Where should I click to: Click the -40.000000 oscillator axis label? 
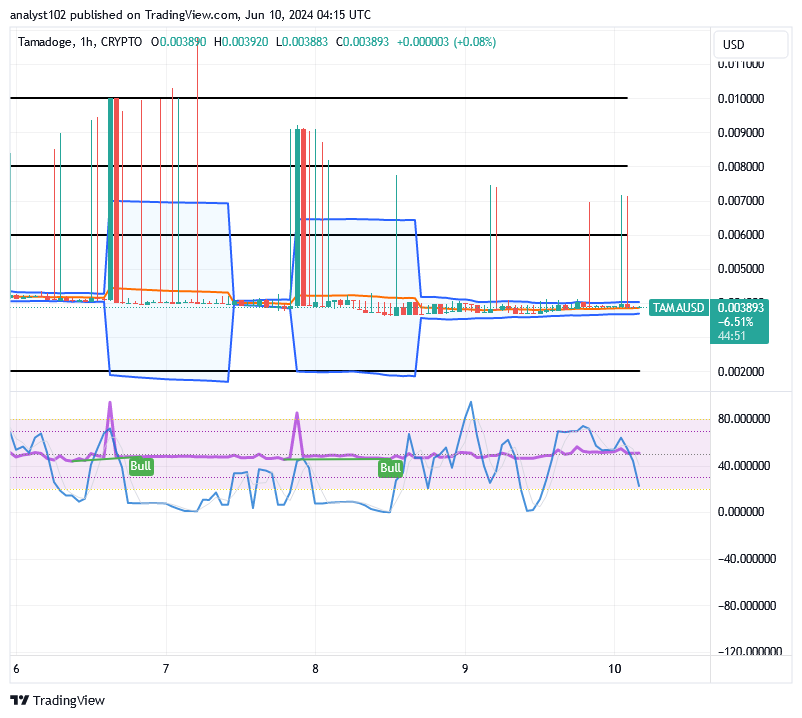[x=747, y=559]
